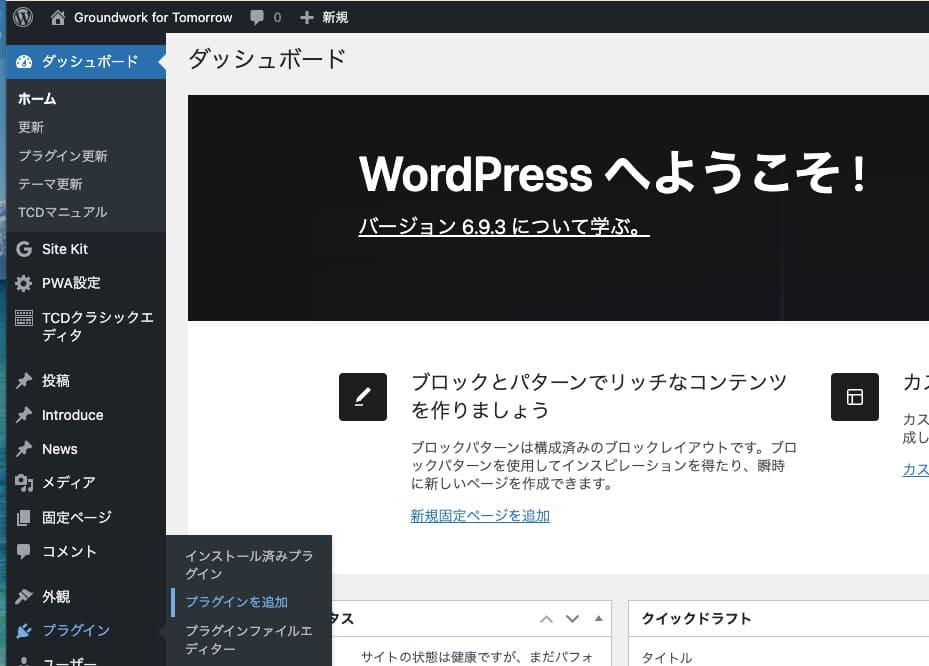Screen dimensions: 929x666
Task: Move site health widget down with arrow
Action: [x=572, y=619]
